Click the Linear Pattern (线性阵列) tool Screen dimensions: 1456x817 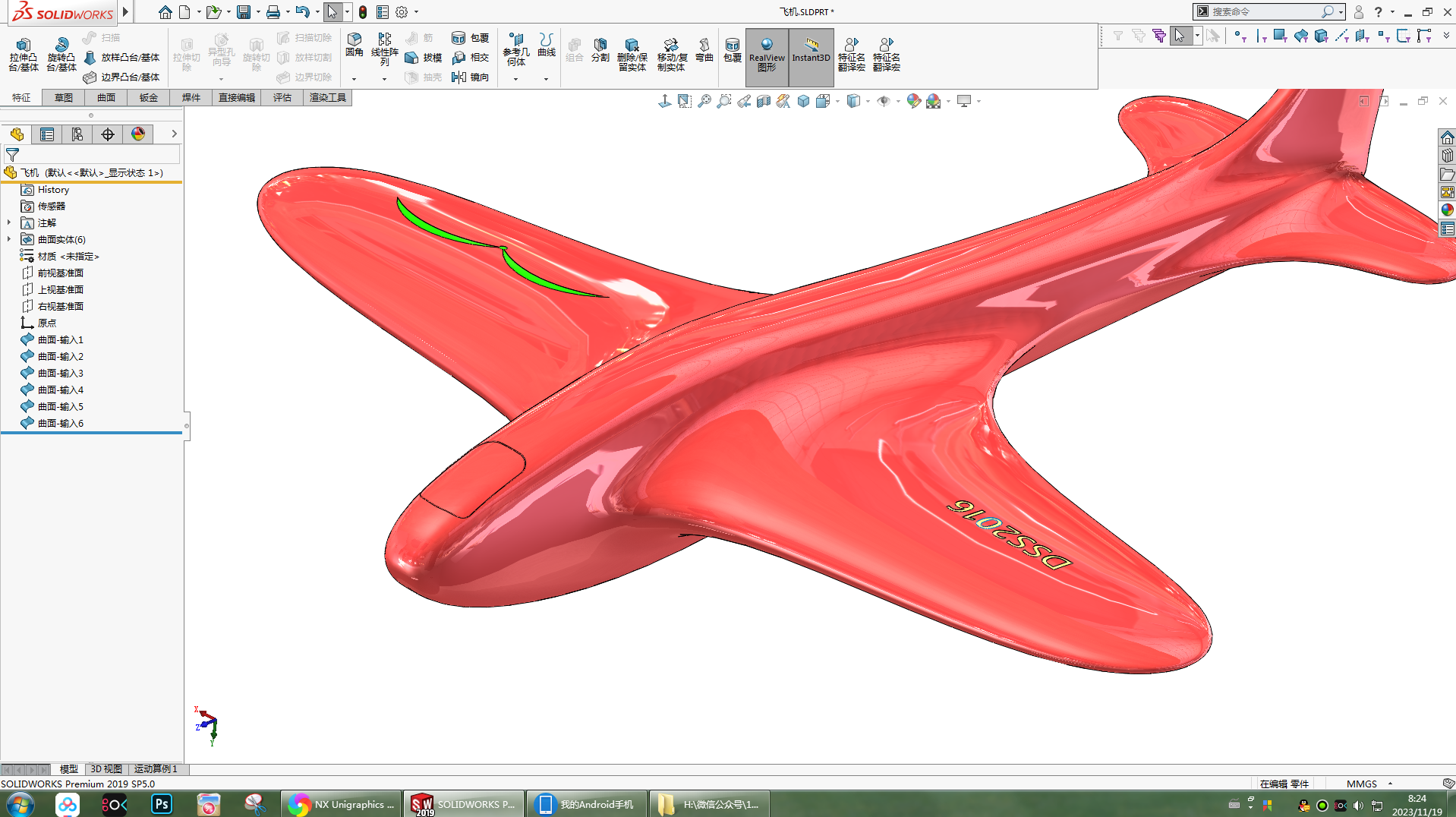coord(384,49)
